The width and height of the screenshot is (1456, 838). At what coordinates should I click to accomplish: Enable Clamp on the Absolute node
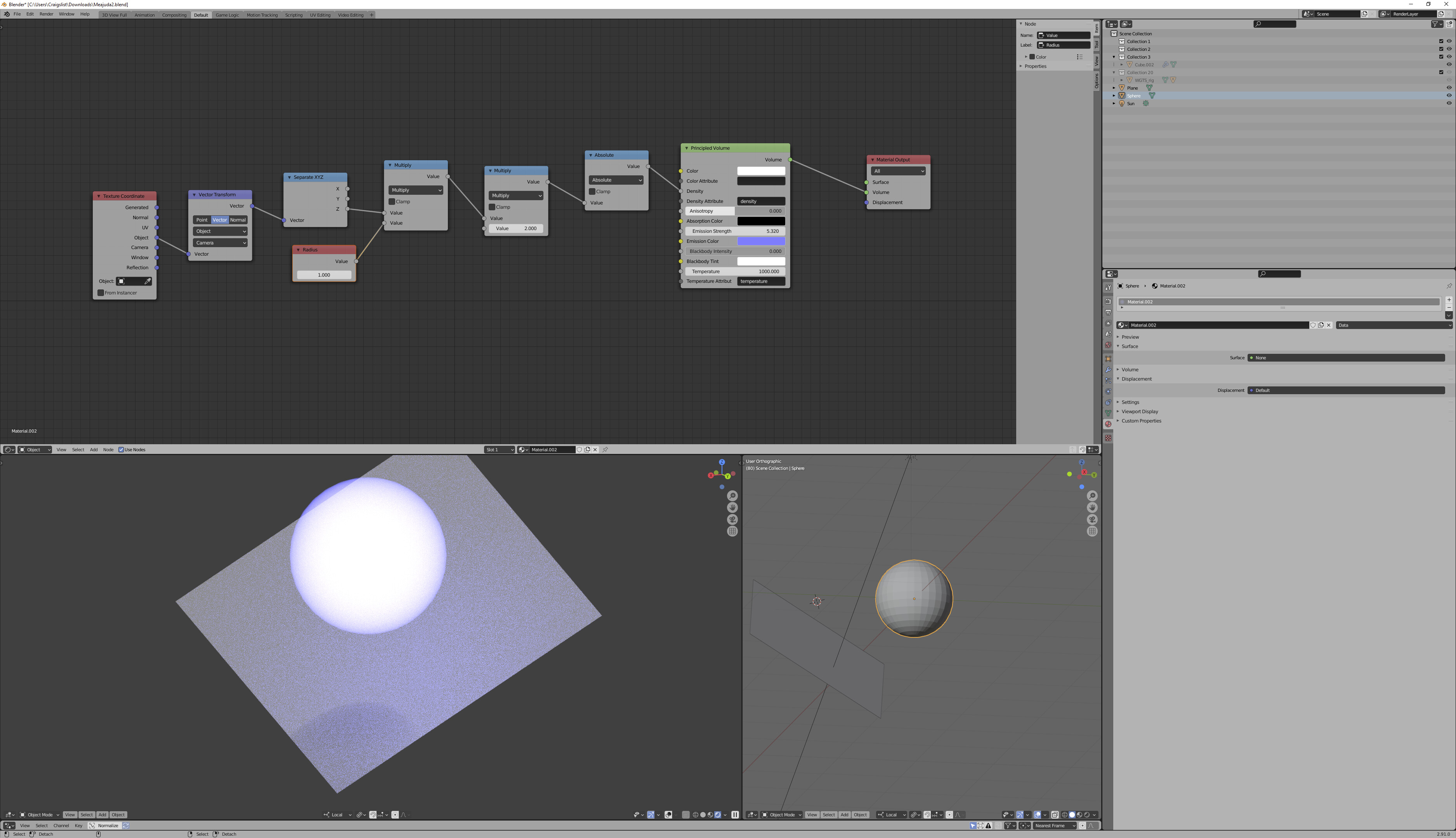click(592, 192)
